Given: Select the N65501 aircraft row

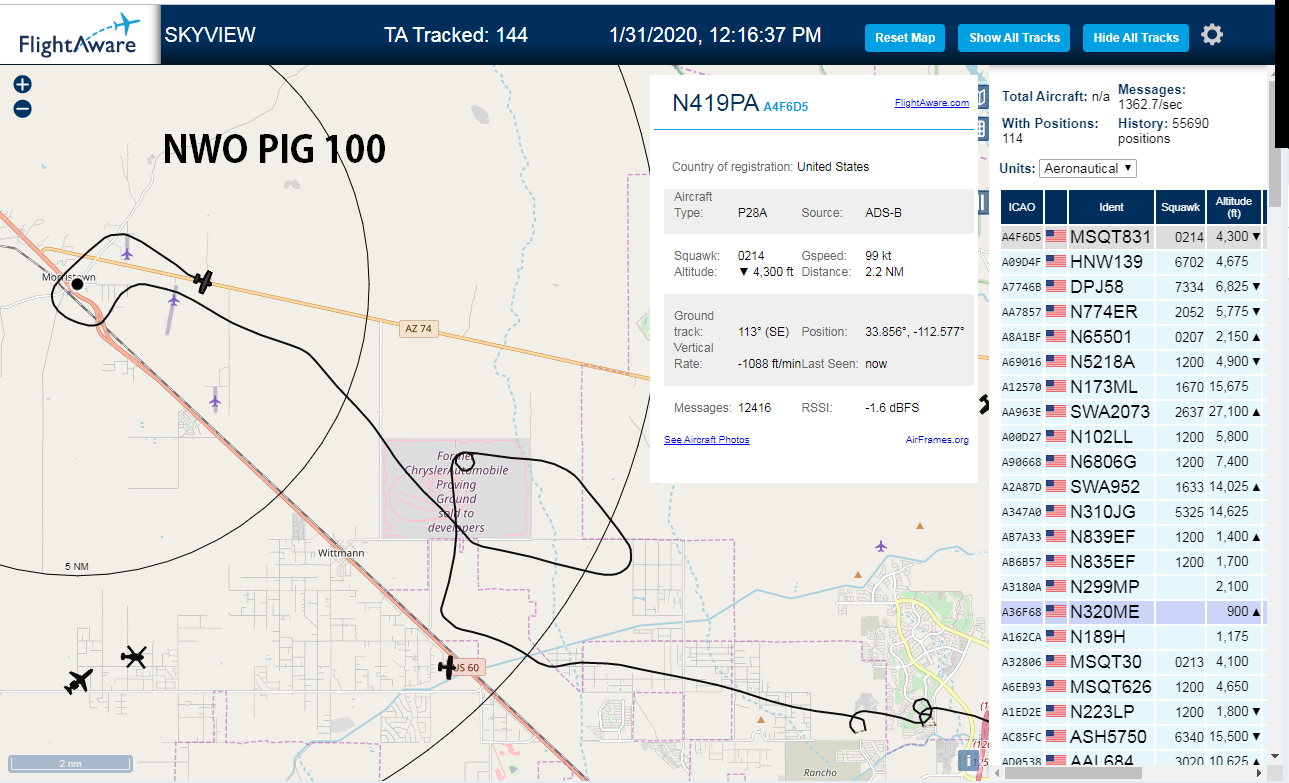Looking at the screenshot, I should click(x=1134, y=337).
